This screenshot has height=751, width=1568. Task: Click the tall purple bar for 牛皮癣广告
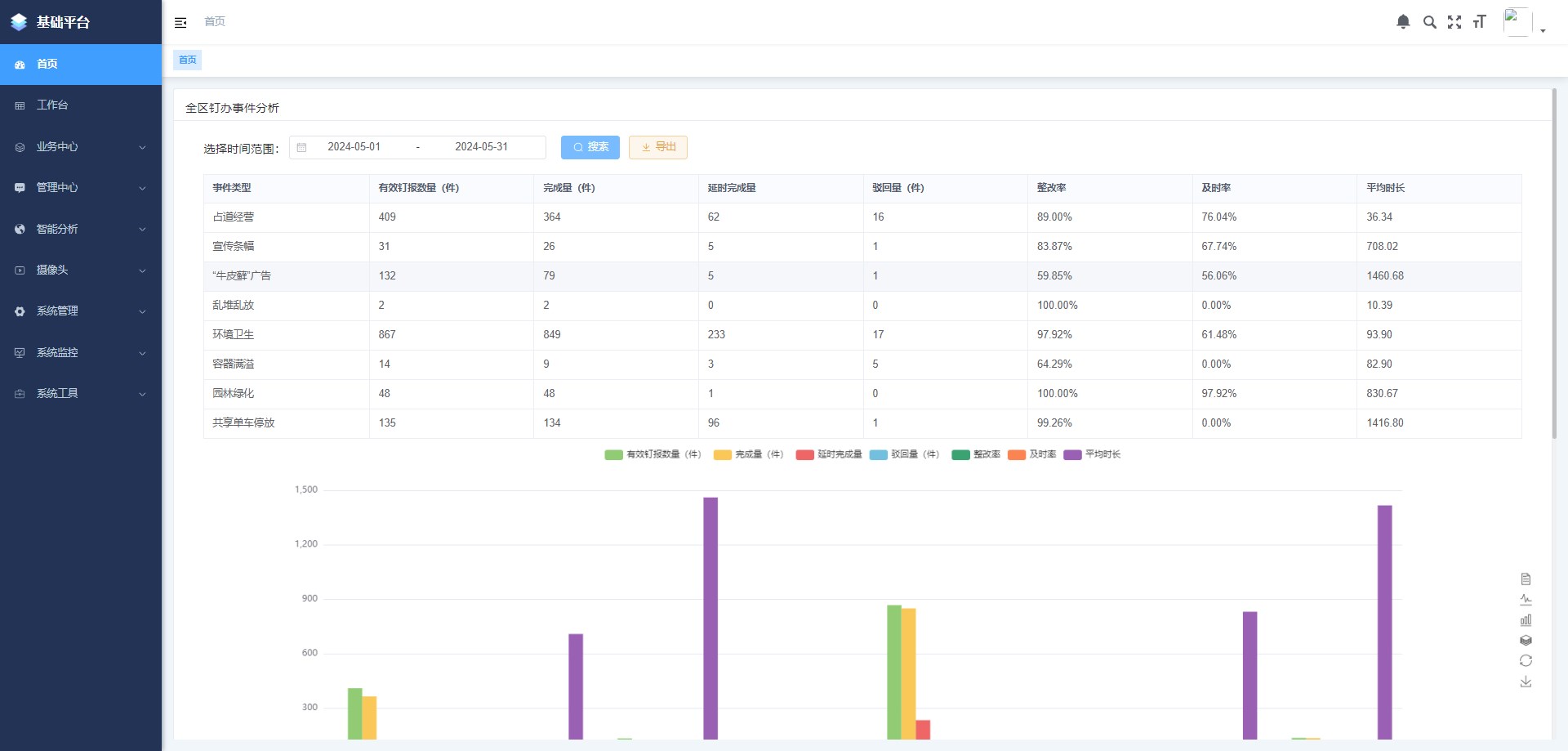click(710, 619)
